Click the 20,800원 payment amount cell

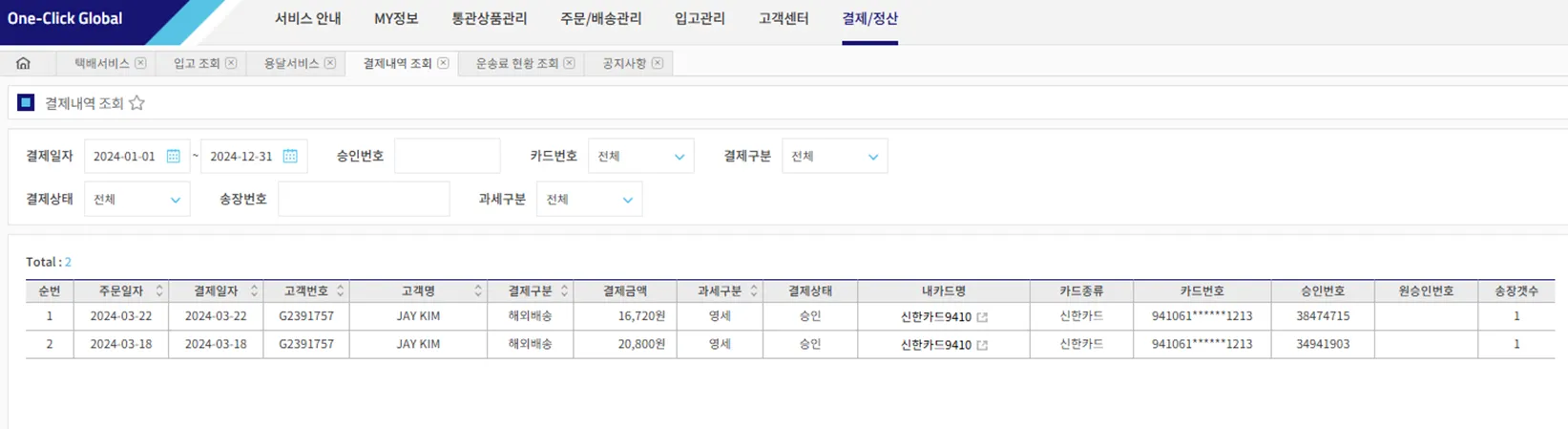coord(625,344)
